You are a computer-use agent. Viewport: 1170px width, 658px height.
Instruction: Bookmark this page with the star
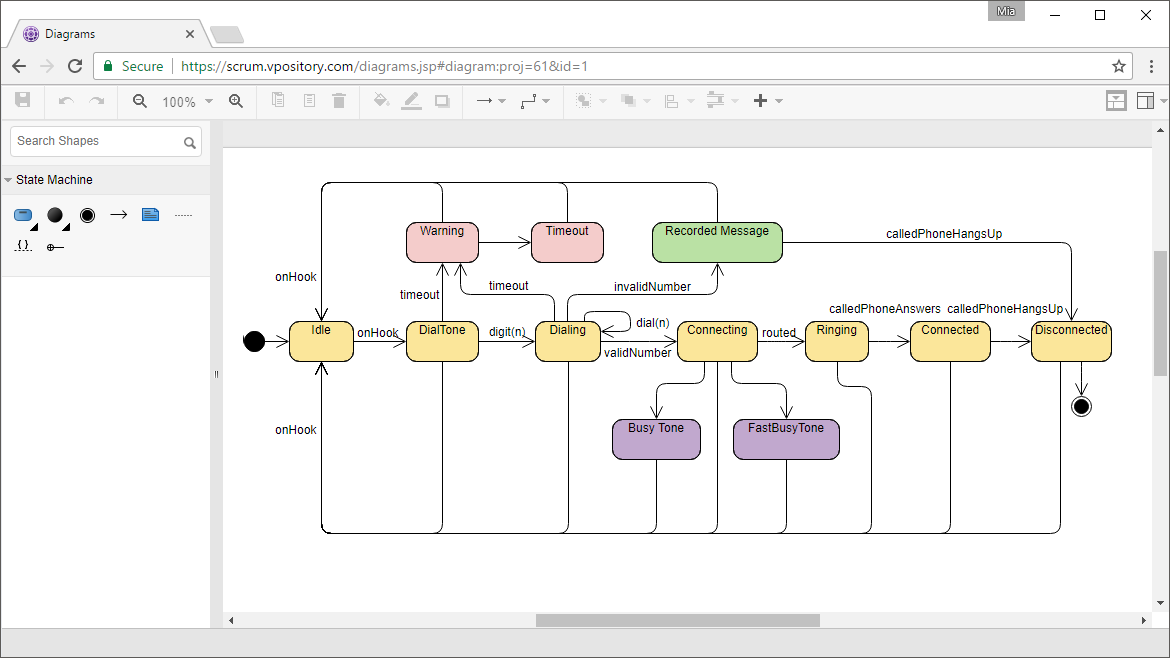pos(1119,66)
